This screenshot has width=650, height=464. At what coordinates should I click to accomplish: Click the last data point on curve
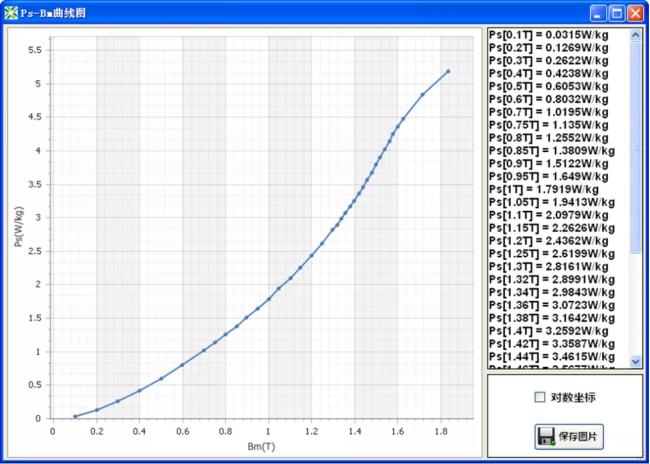coord(448,71)
